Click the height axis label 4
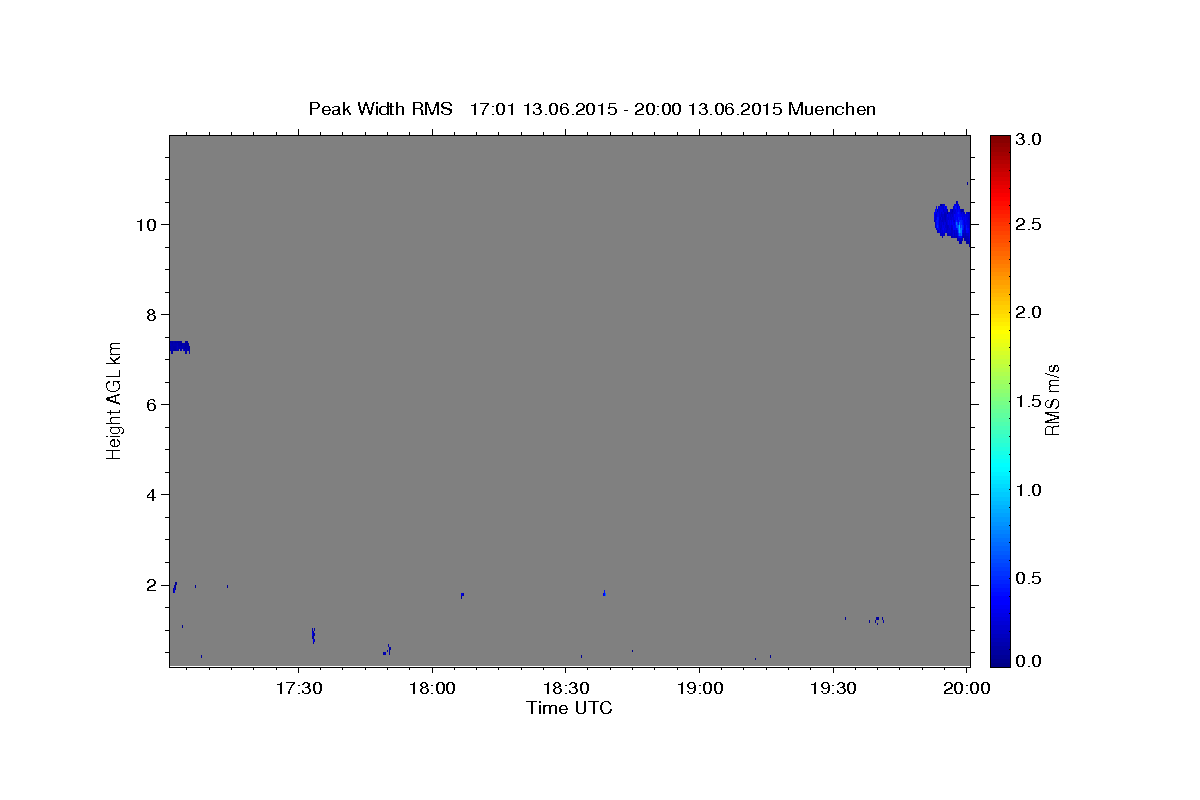The width and height of the screenshot is (1200, 800). 154,495
